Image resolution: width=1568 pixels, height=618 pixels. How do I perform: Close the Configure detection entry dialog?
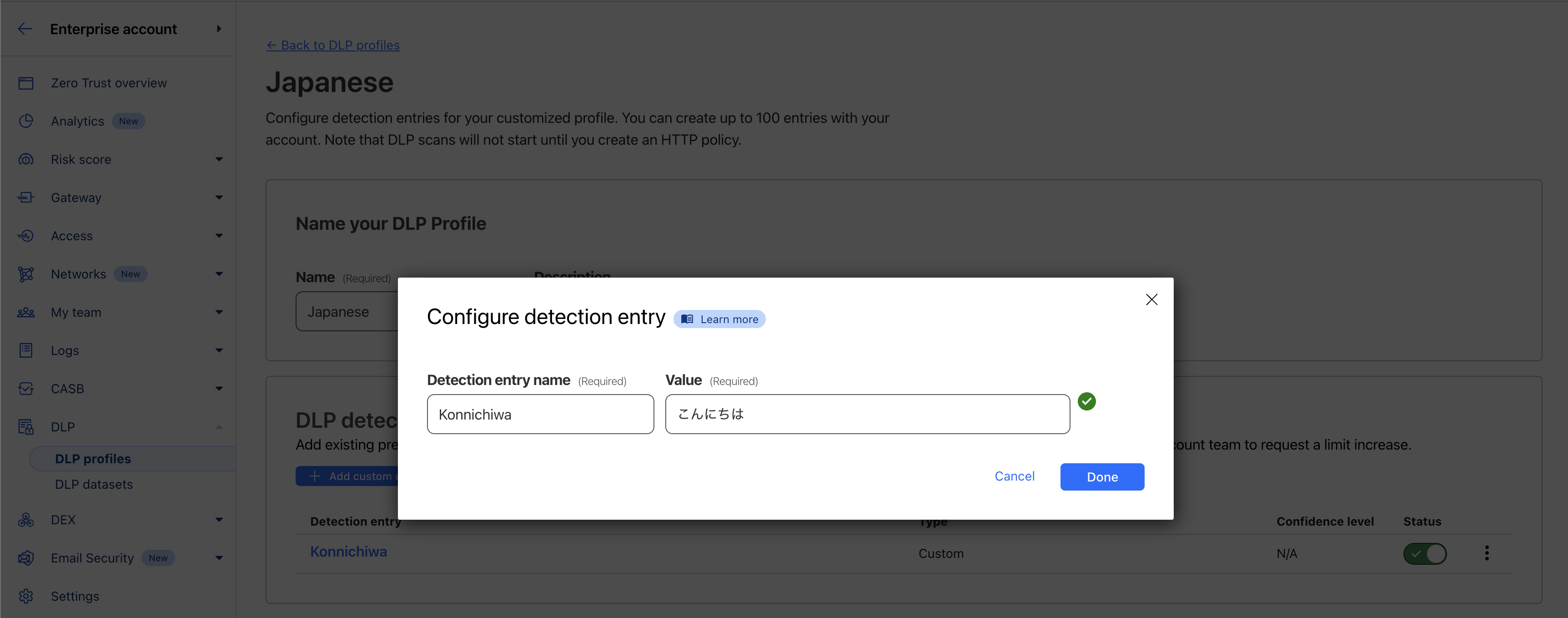point(1151,299)
